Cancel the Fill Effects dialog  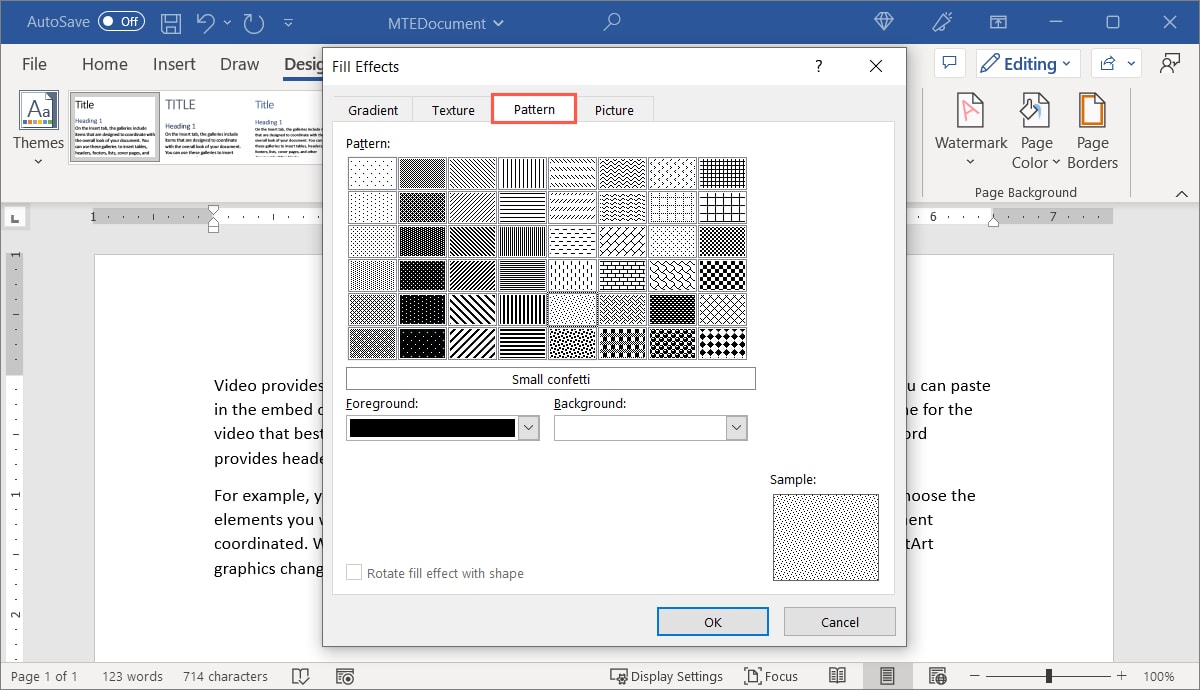click(x=839, y=621)
